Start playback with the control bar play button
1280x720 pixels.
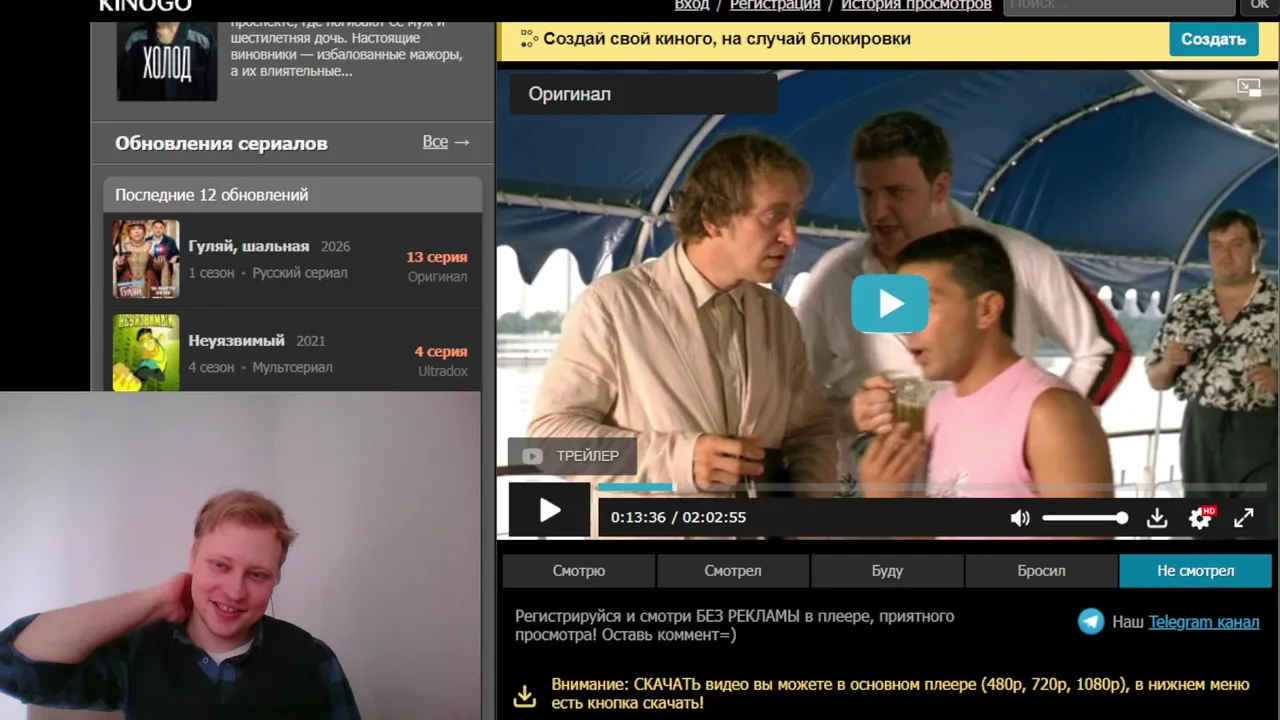(x=549, y=511)
